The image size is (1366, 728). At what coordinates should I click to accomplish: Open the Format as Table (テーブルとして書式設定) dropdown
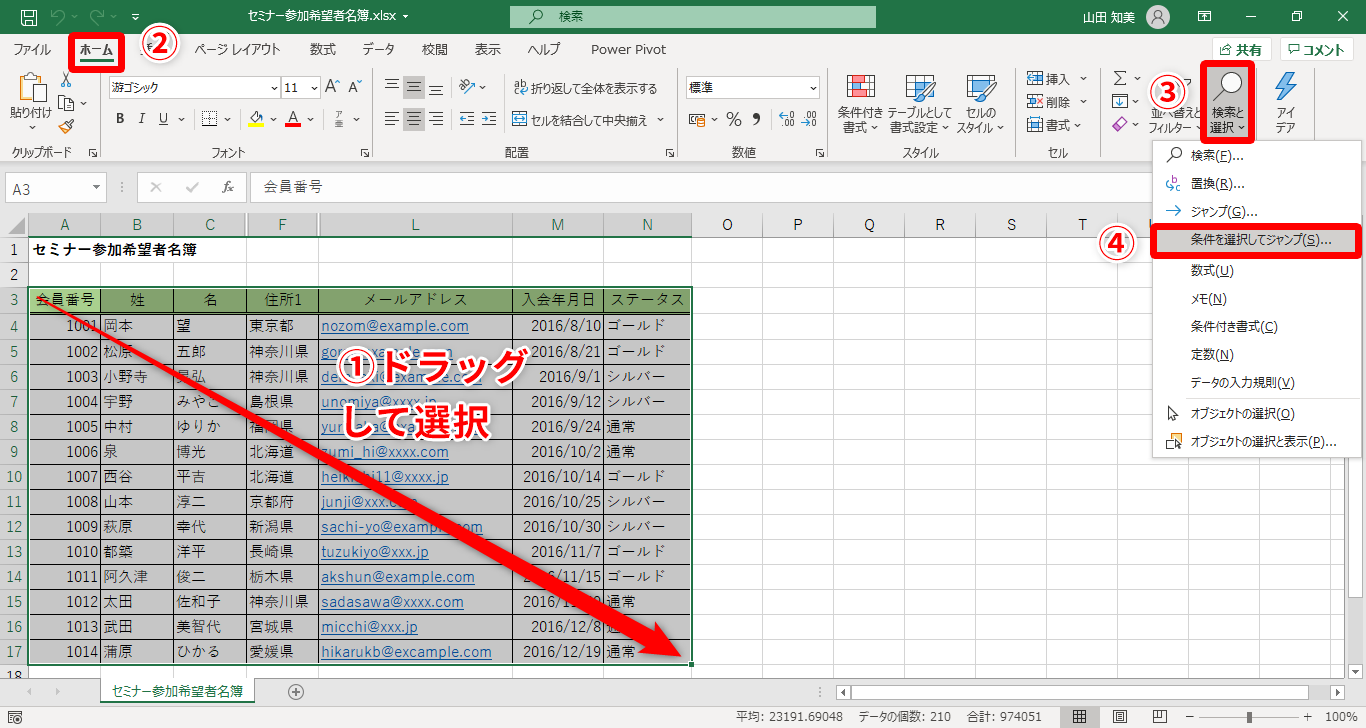(920, 103)
